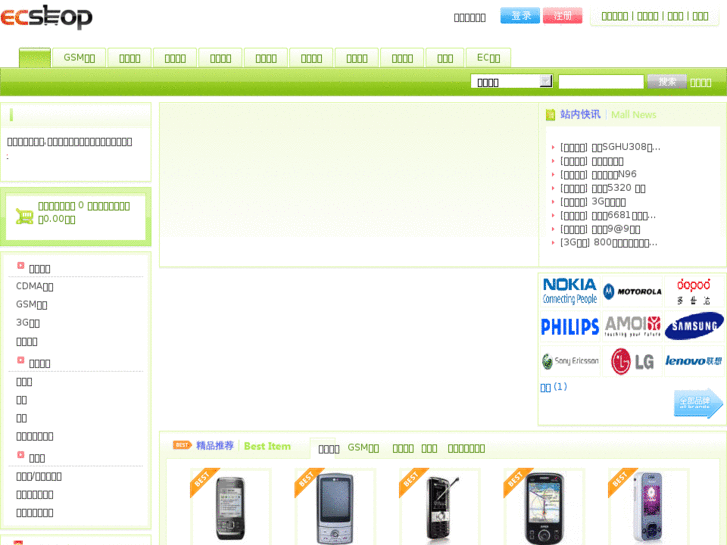Open the silver touchscreen phone thumbnail

tap(335, 507)
